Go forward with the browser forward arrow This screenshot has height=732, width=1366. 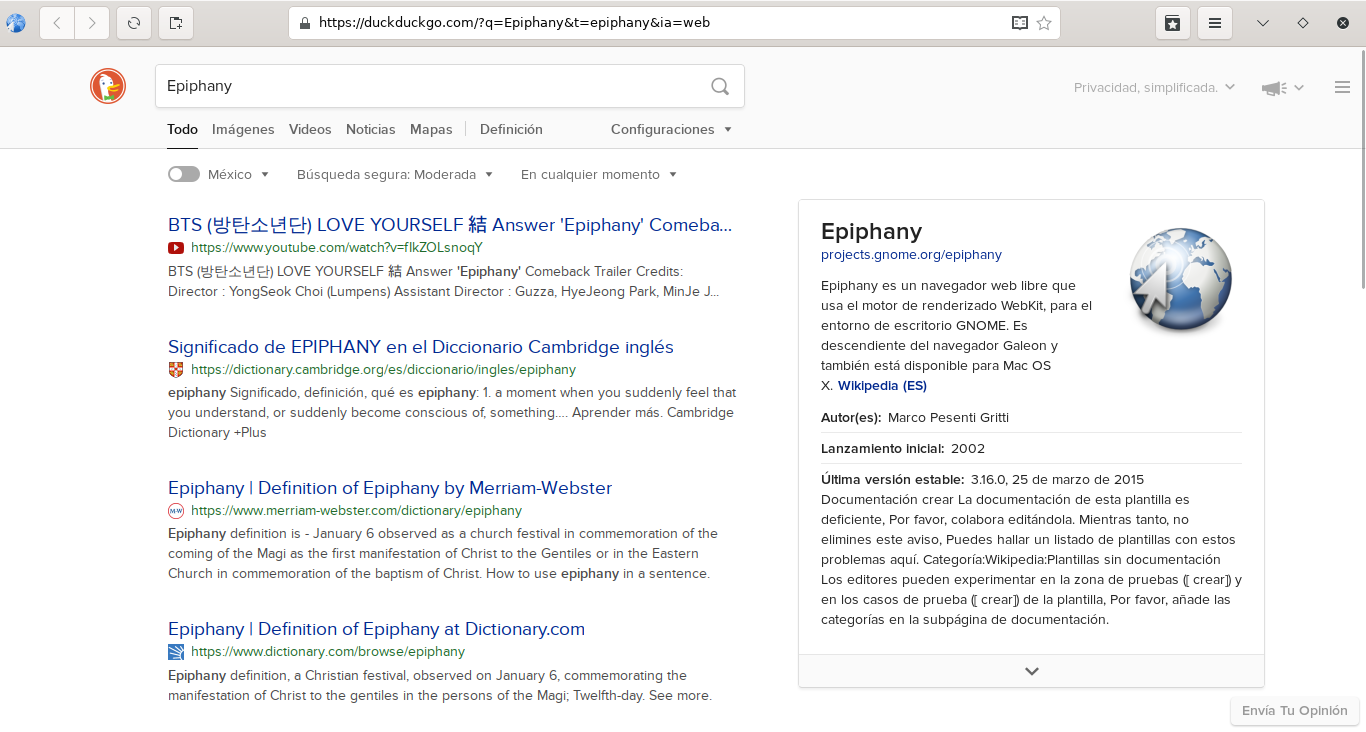[92, 22]
